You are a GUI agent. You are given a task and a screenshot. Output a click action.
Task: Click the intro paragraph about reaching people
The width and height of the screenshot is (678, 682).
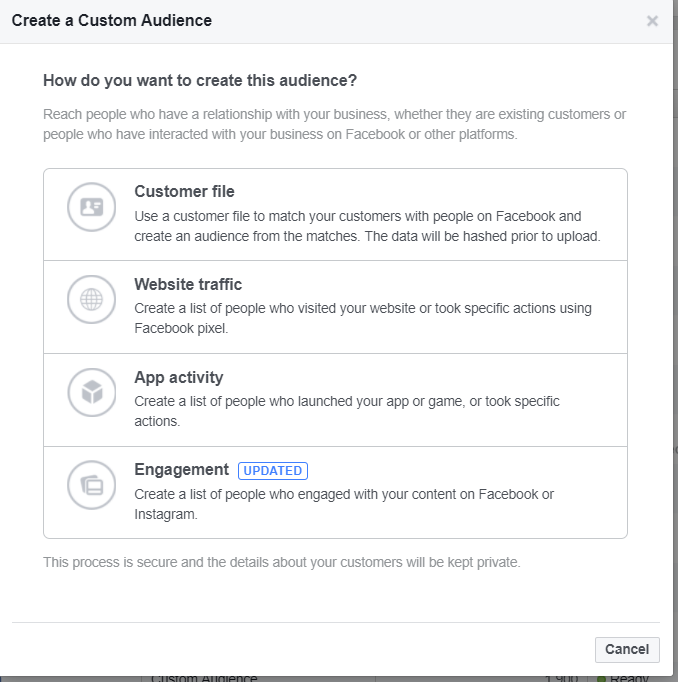(334, 124)
